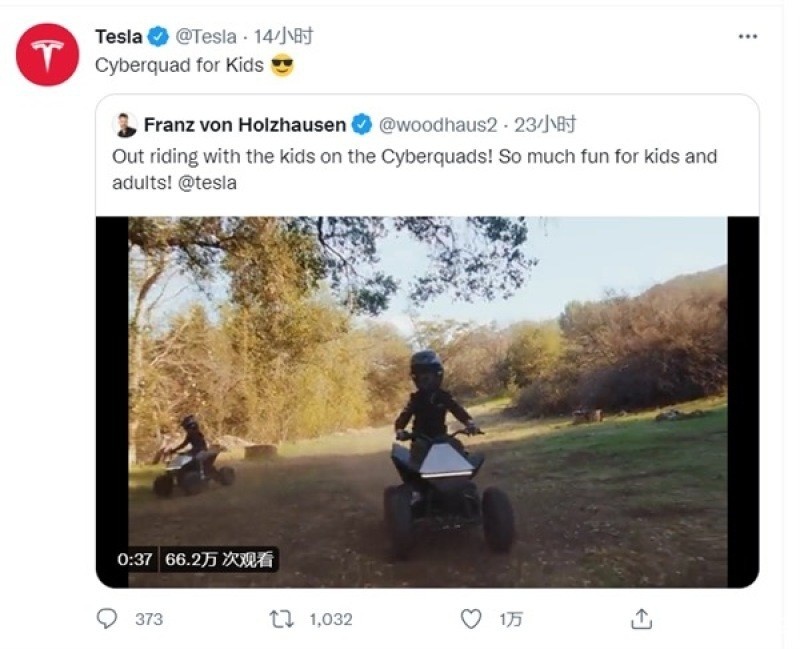Image resolution: width=800 pixels, height=649 pixels.
Task: Click the reply speech bubble icon
Action: tap(107, 619)
